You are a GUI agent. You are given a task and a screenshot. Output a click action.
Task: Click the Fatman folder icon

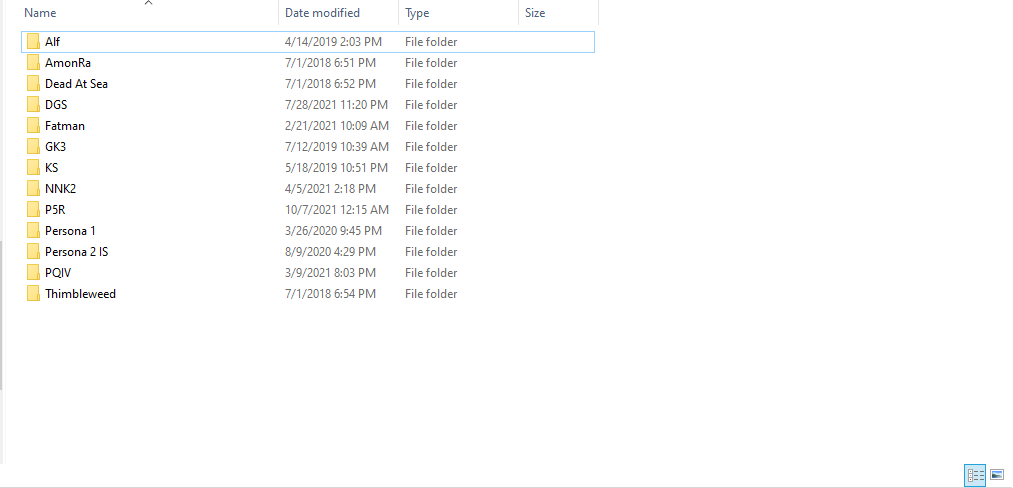coord(34,126)
